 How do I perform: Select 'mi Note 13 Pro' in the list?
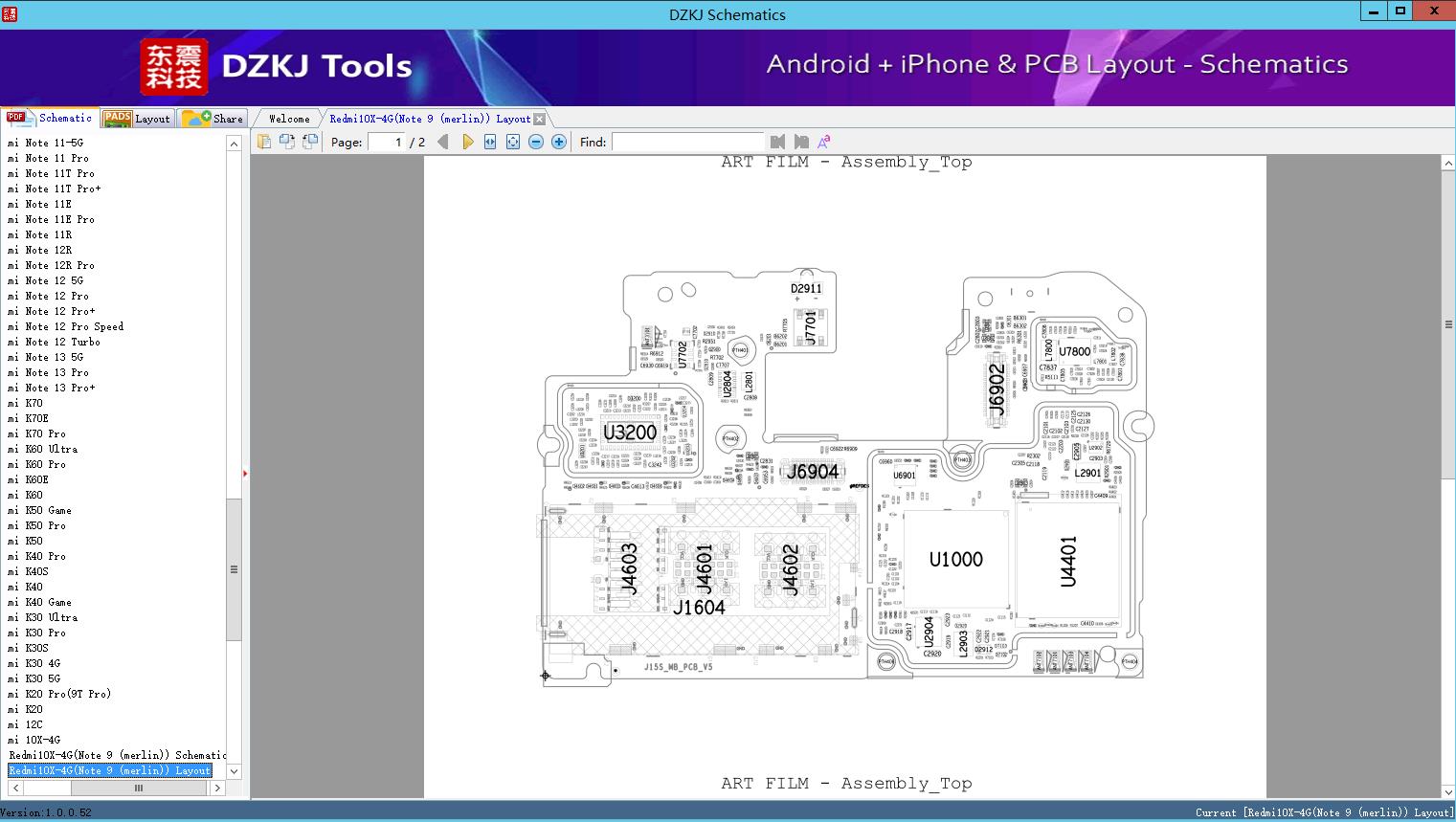[48, 372]
